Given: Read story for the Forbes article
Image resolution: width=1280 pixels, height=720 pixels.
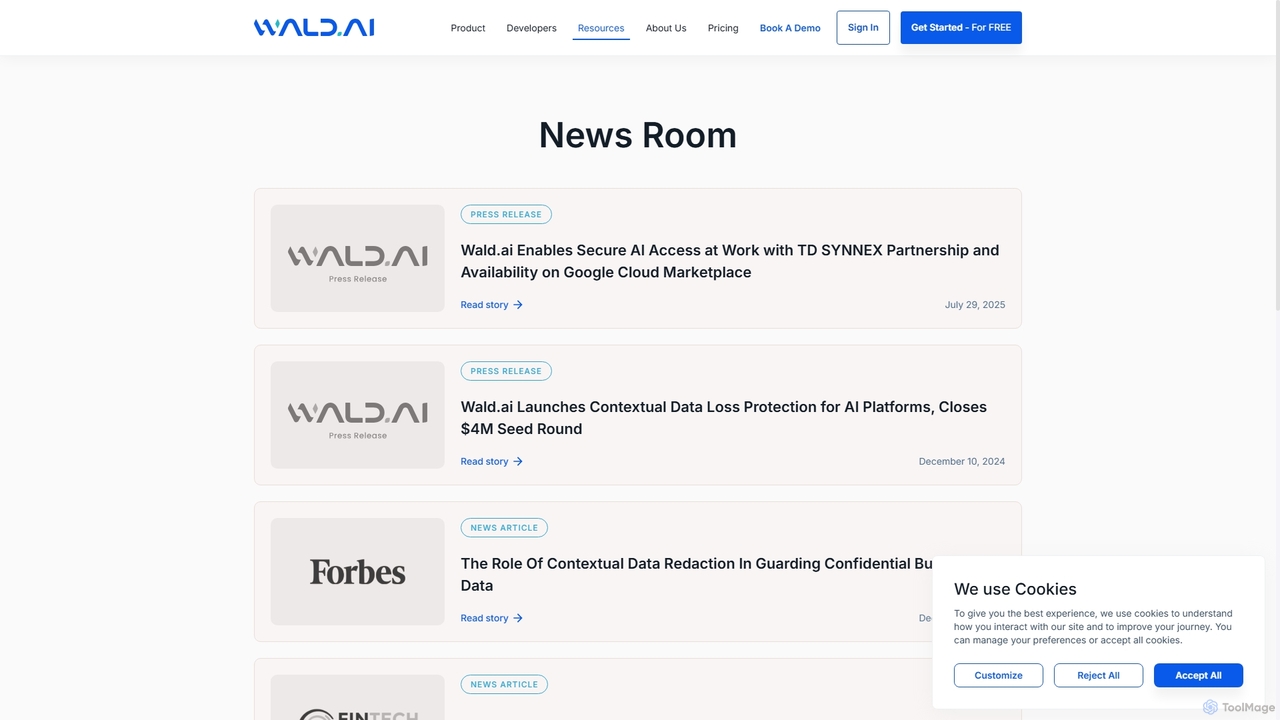Looking at the screenshot, I should pyautogui.click(x=485, y=618).
